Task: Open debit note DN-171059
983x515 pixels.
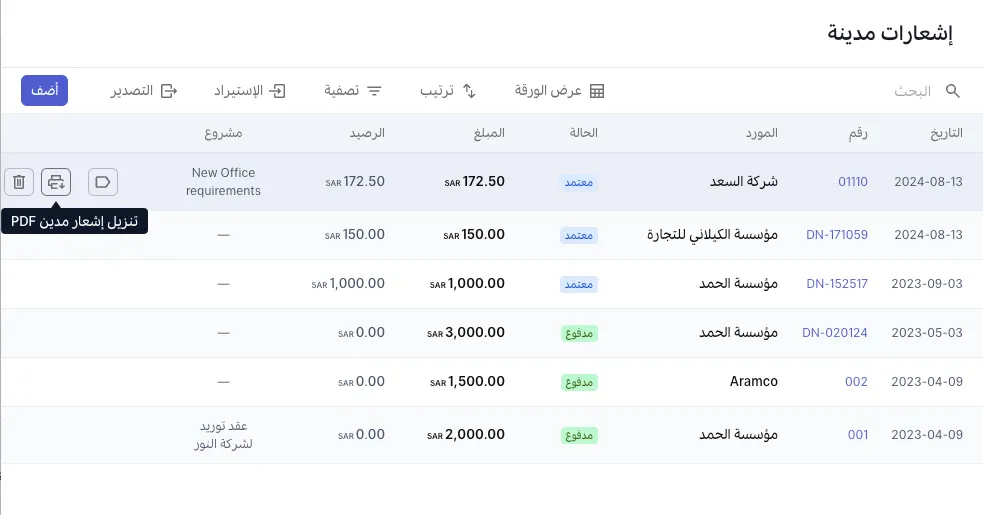Action: (x=837, y=235)
